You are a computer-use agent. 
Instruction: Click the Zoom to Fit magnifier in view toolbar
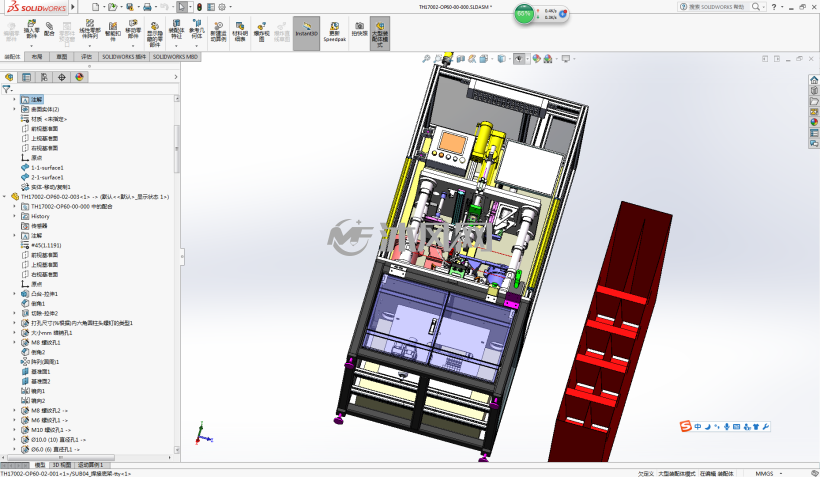click(426, 59)
